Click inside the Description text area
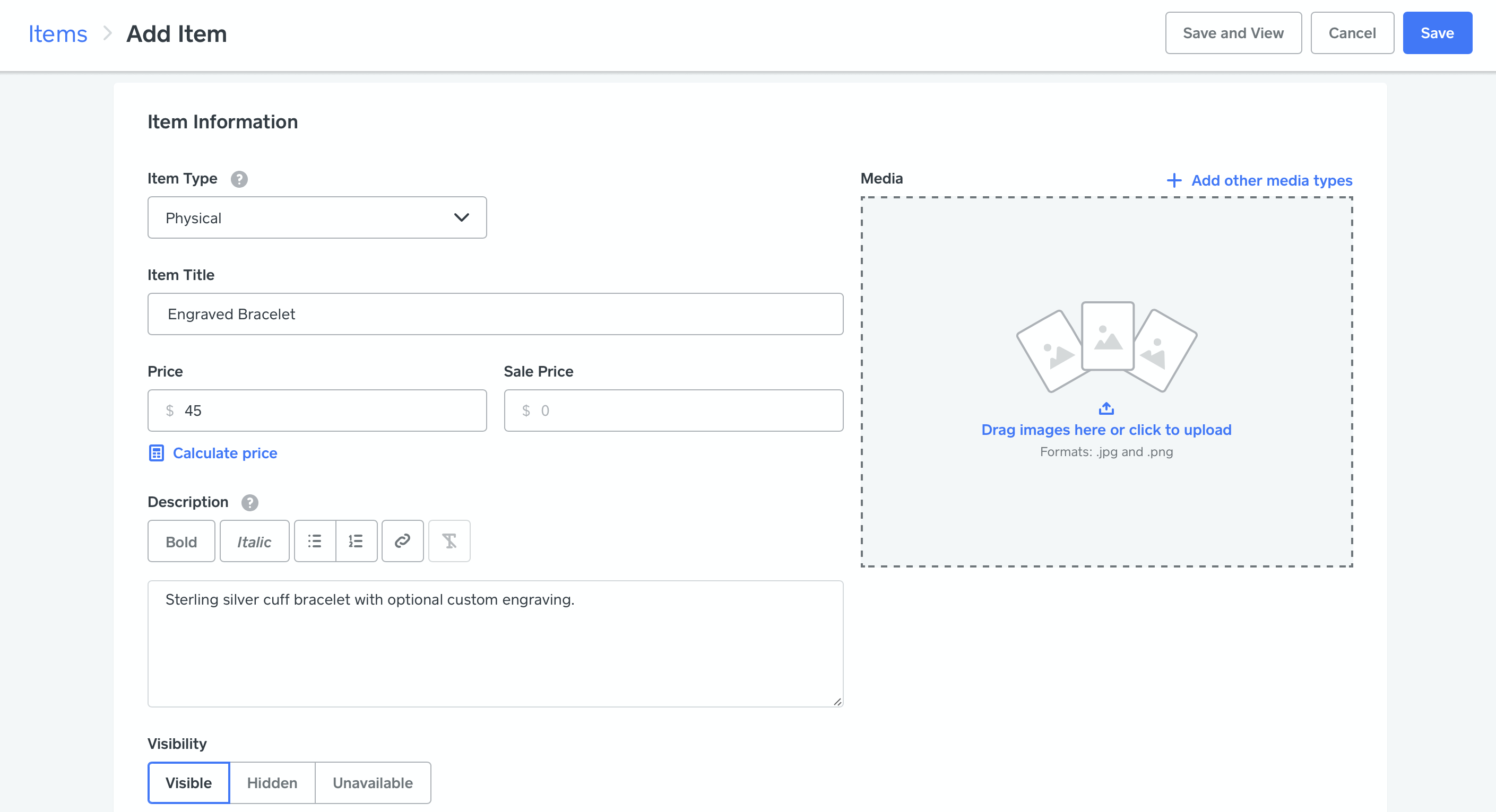 [495, 644]
